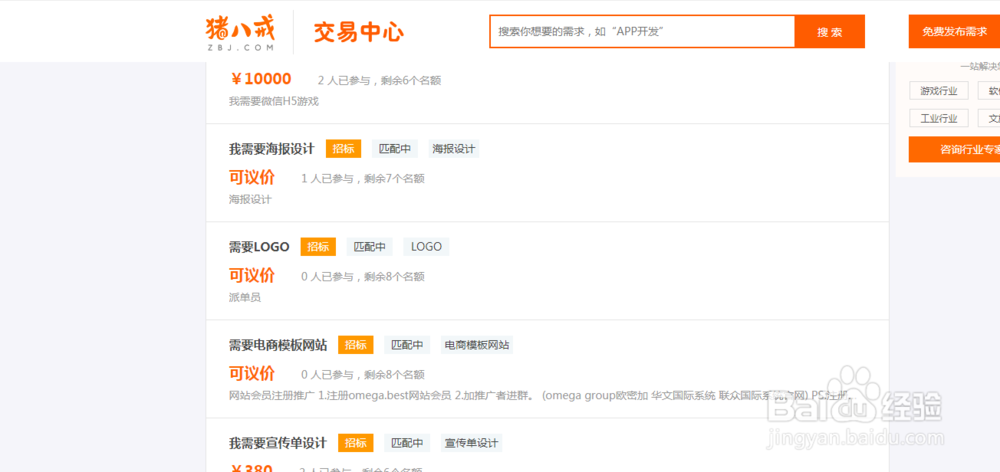
Task: Select 2 人已参与，剩余6个名额 text
Action: (379, 80)
